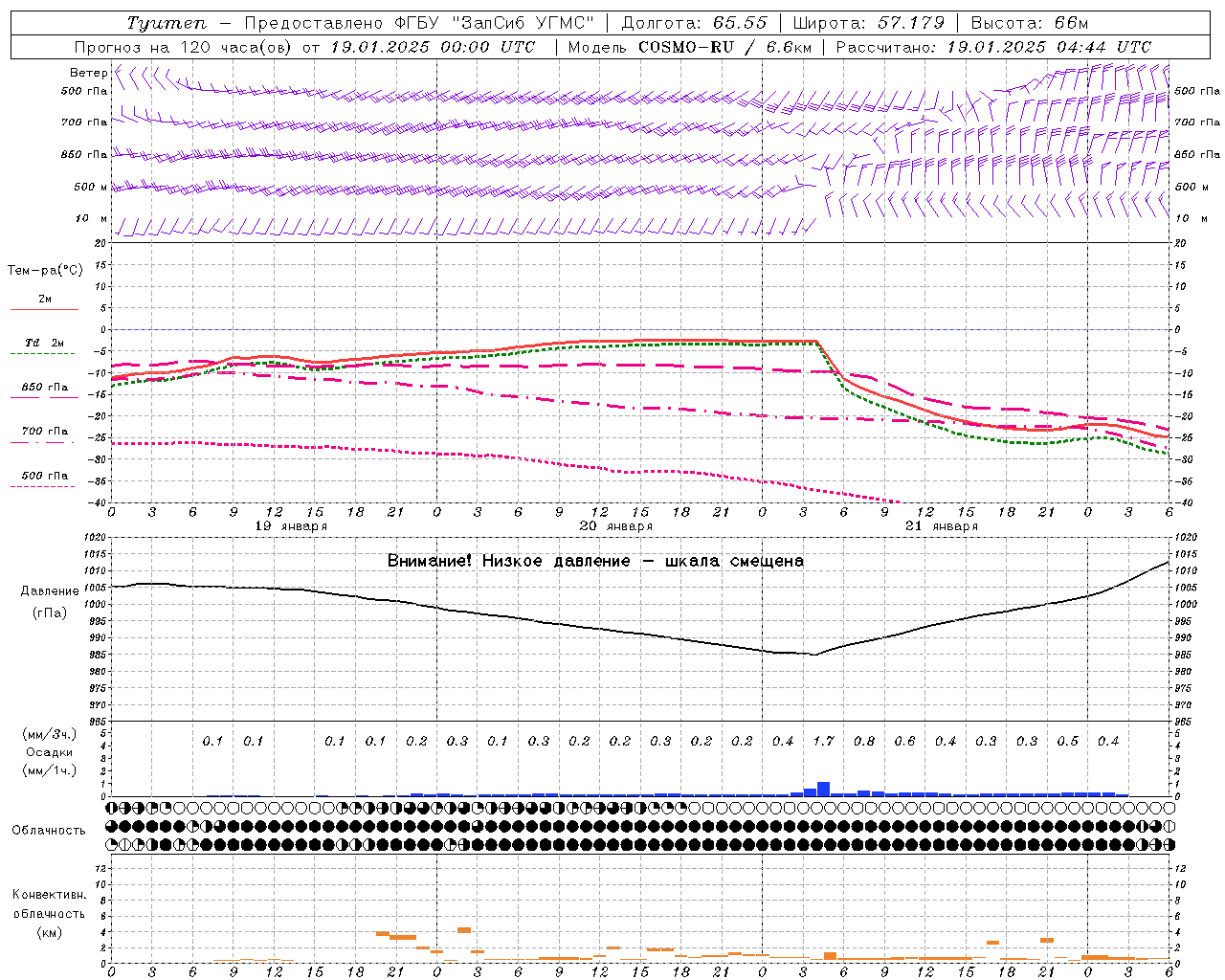Viewport: 1225px width, 980px height.
Task: Select the "Широта: 57.179" latitude value
Action: coord(869,23)
